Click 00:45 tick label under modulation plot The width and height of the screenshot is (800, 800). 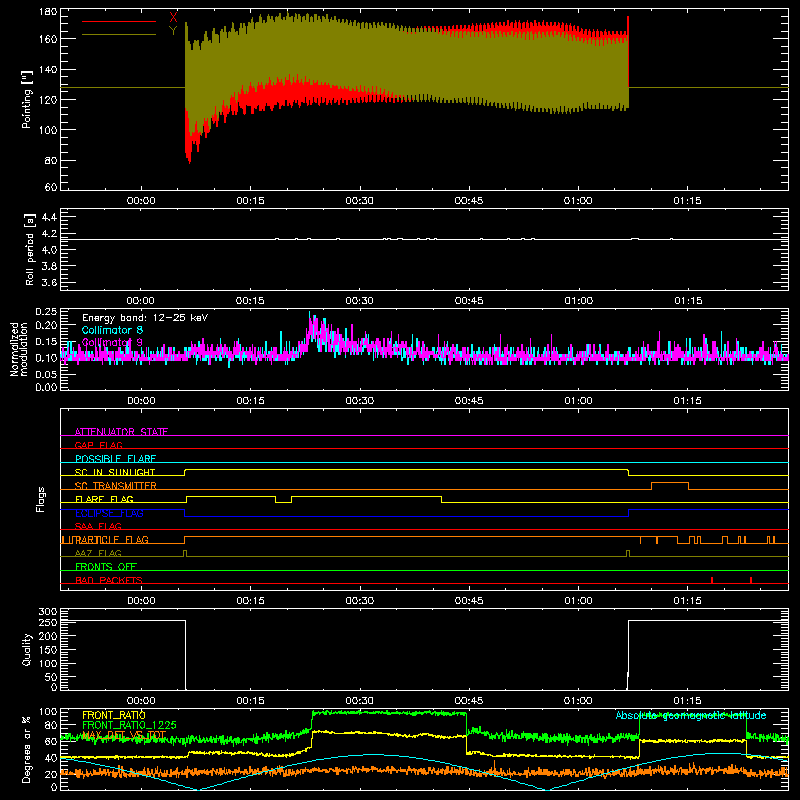click(469, 401)
